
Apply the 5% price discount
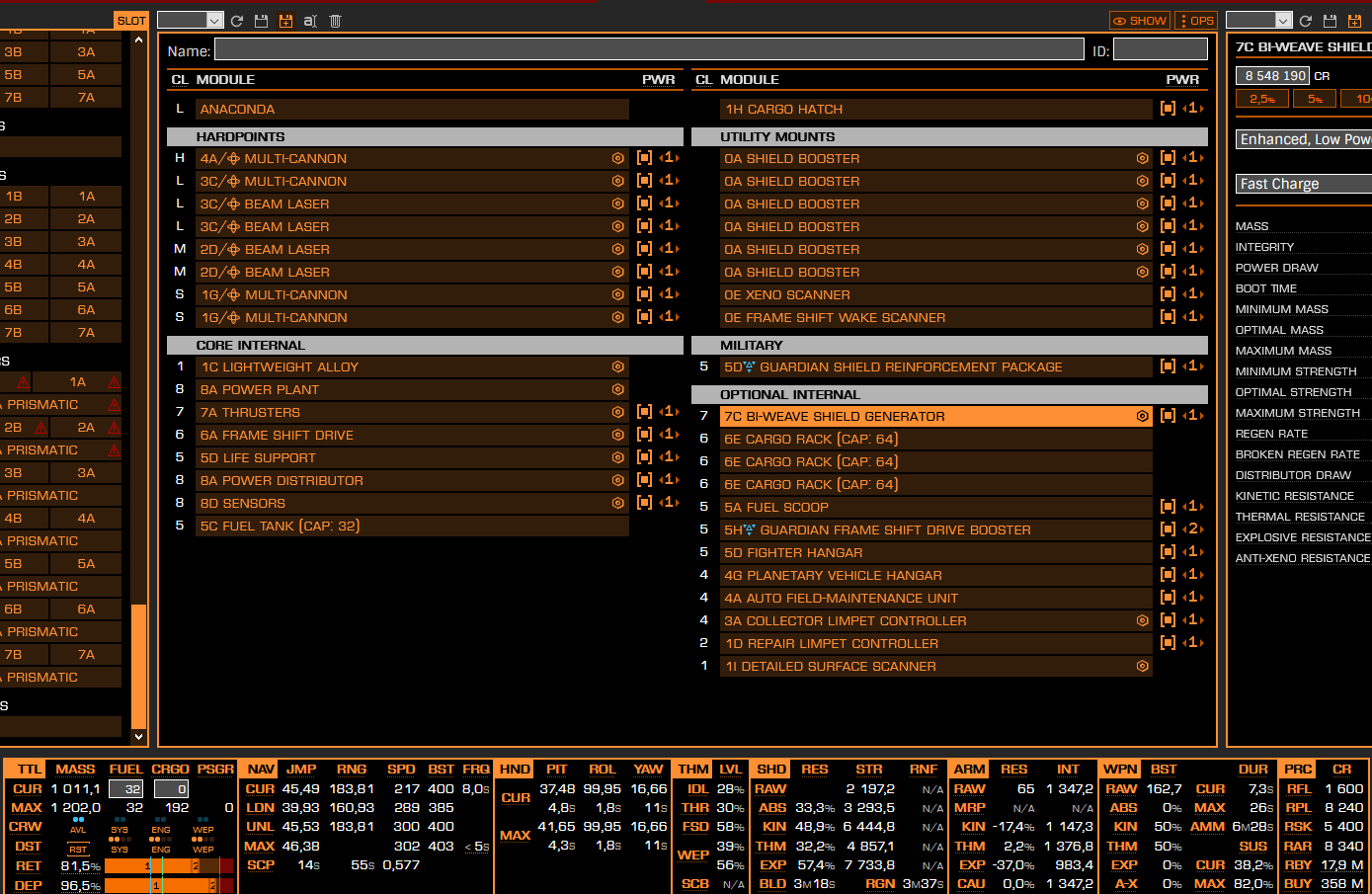point(1315,99)
